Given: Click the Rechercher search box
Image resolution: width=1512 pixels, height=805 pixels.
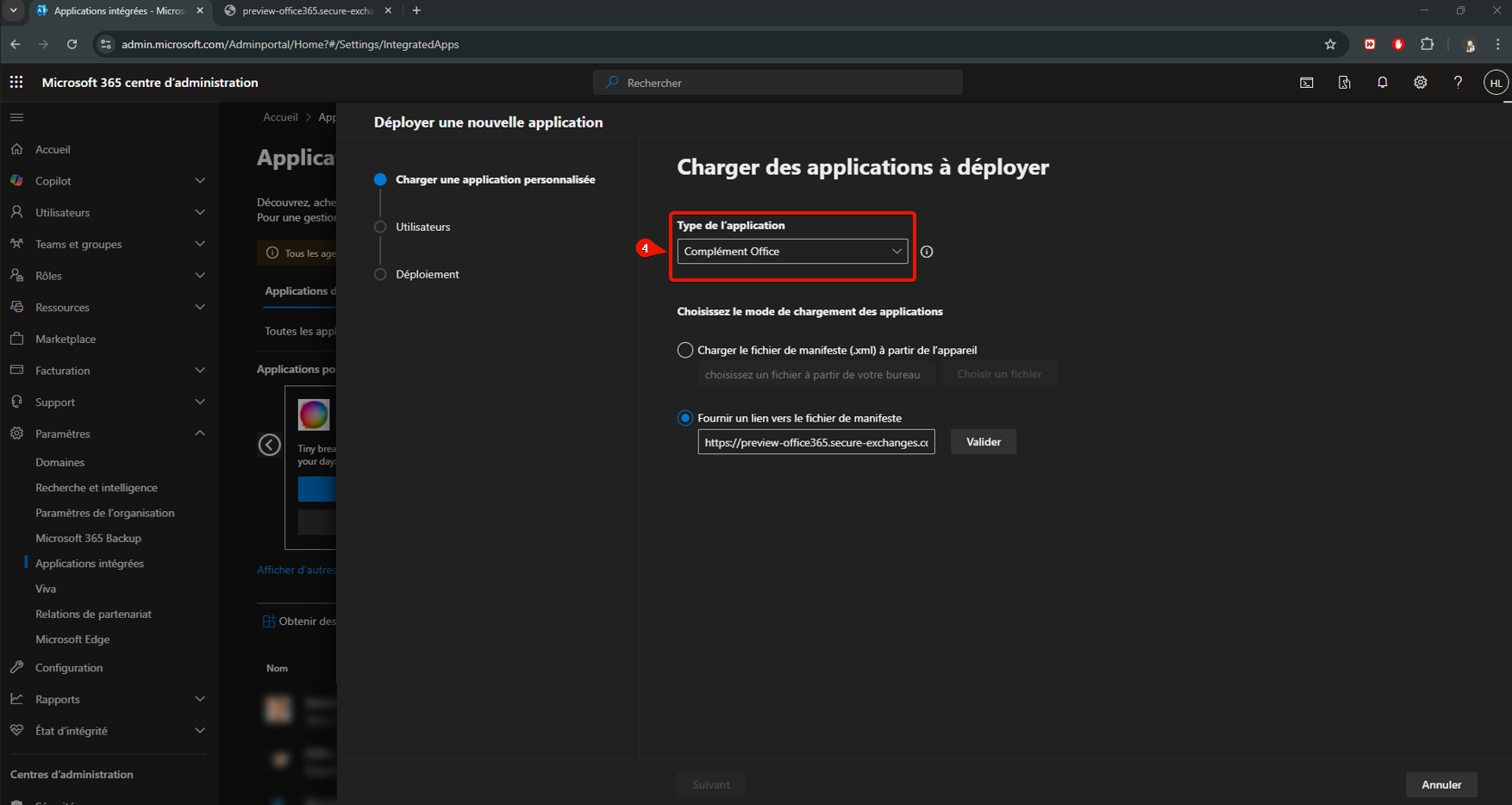Looking at the screenshot, I should click(778, 83).
